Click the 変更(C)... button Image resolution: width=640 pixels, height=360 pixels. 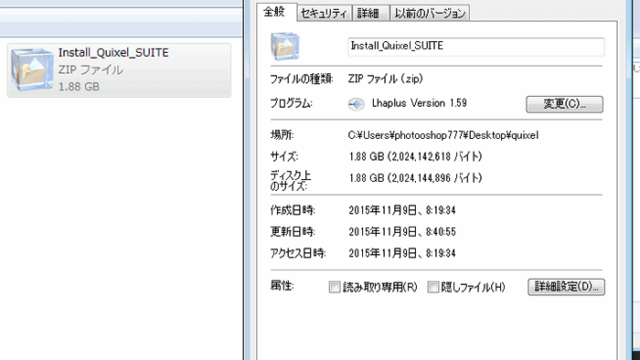point(564,104)
